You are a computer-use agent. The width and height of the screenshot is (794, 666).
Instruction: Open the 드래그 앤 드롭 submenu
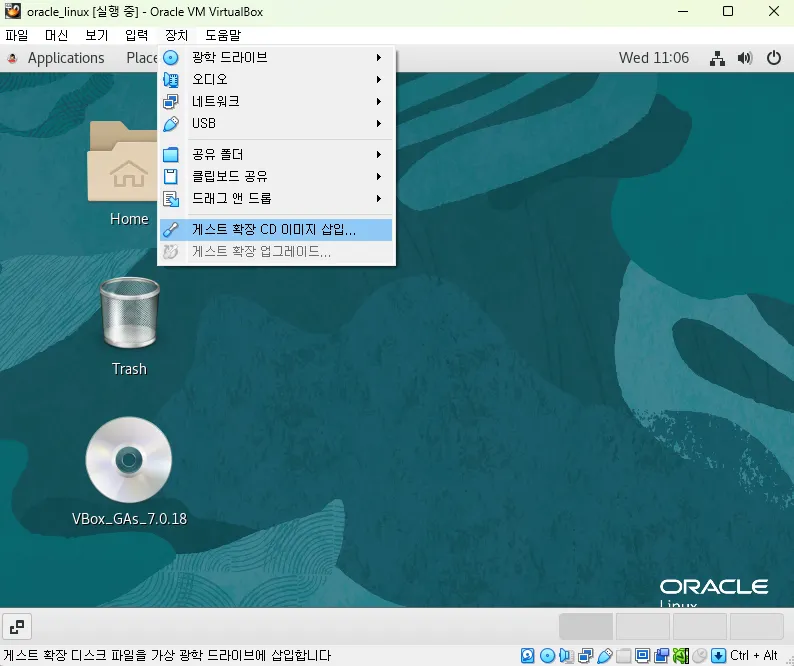[276, 198]
